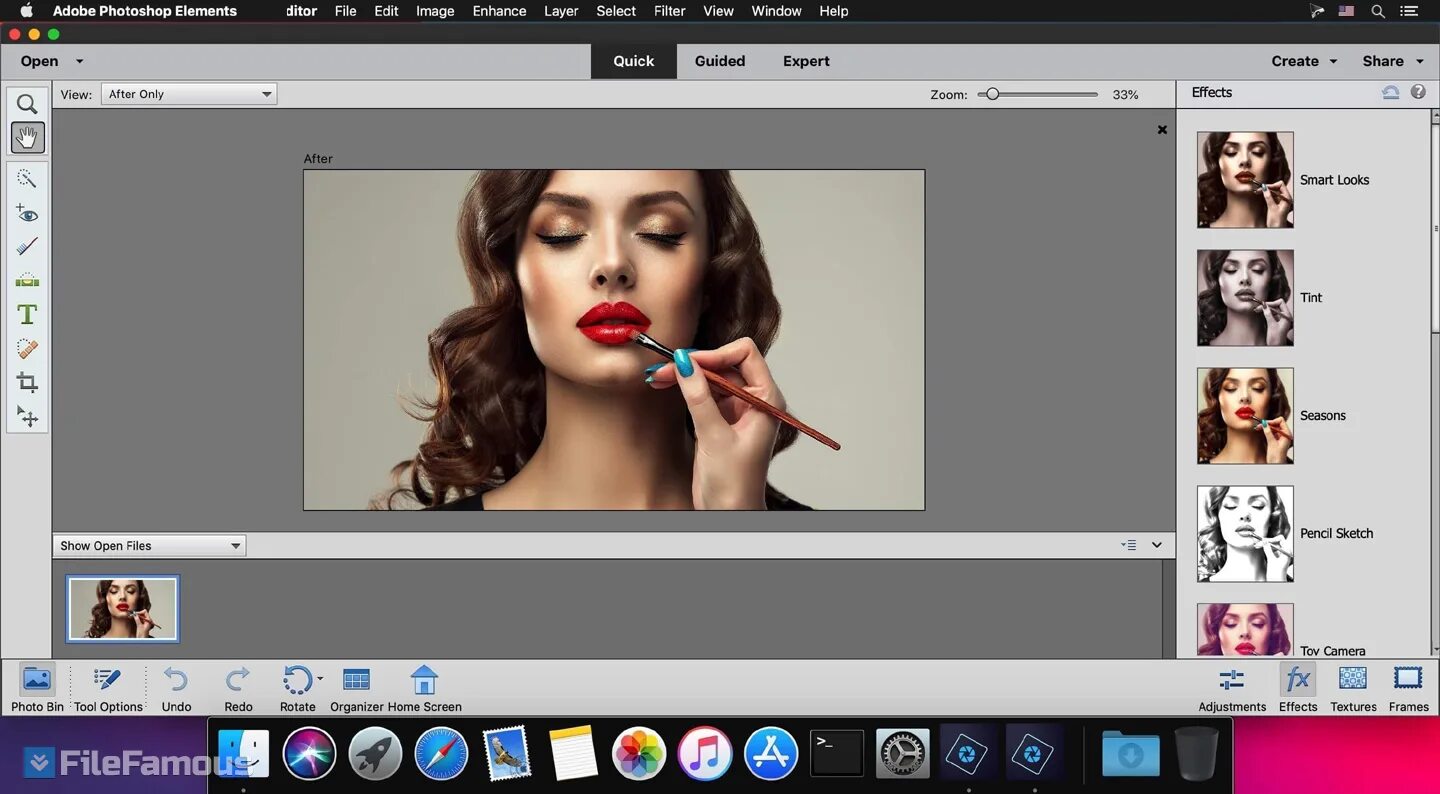
Task: Select the Crop tool
Action: 27,383
